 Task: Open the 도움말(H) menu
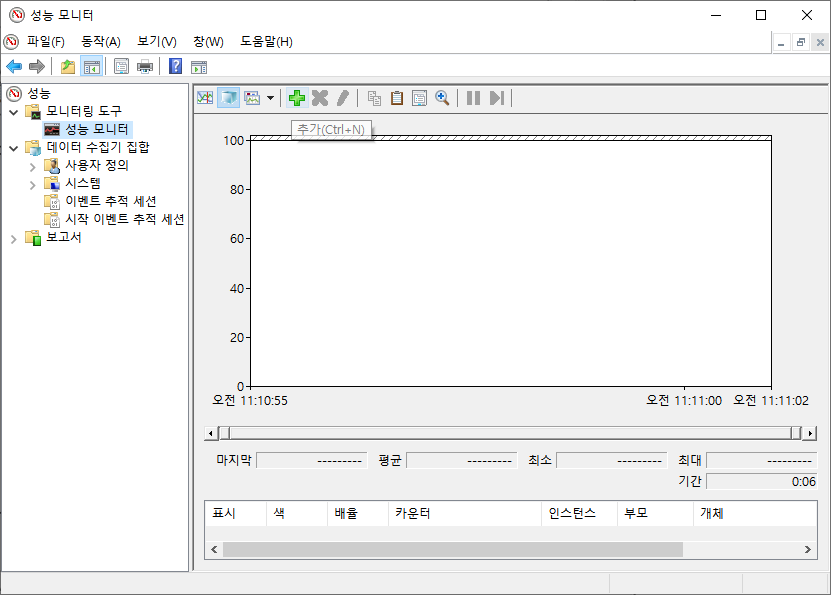(x=267, y=41)
